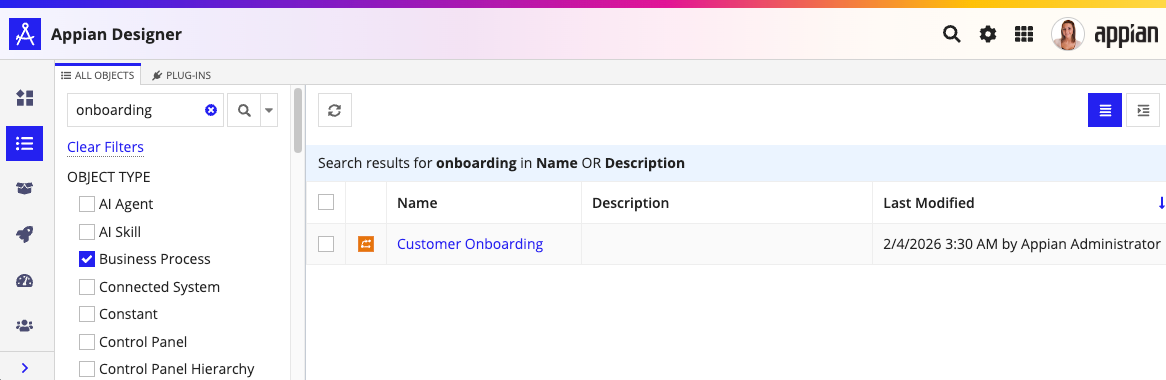1166x380 pixels.
Task: Check the Constant object type
Action: tap(87, 315)
